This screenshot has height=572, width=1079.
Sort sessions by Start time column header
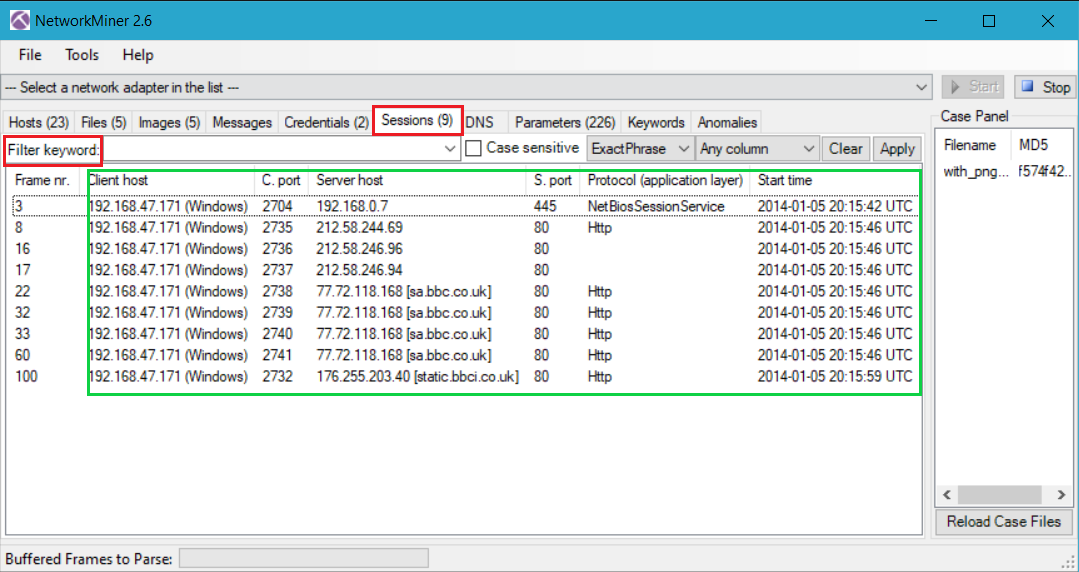tap(785, 180)
